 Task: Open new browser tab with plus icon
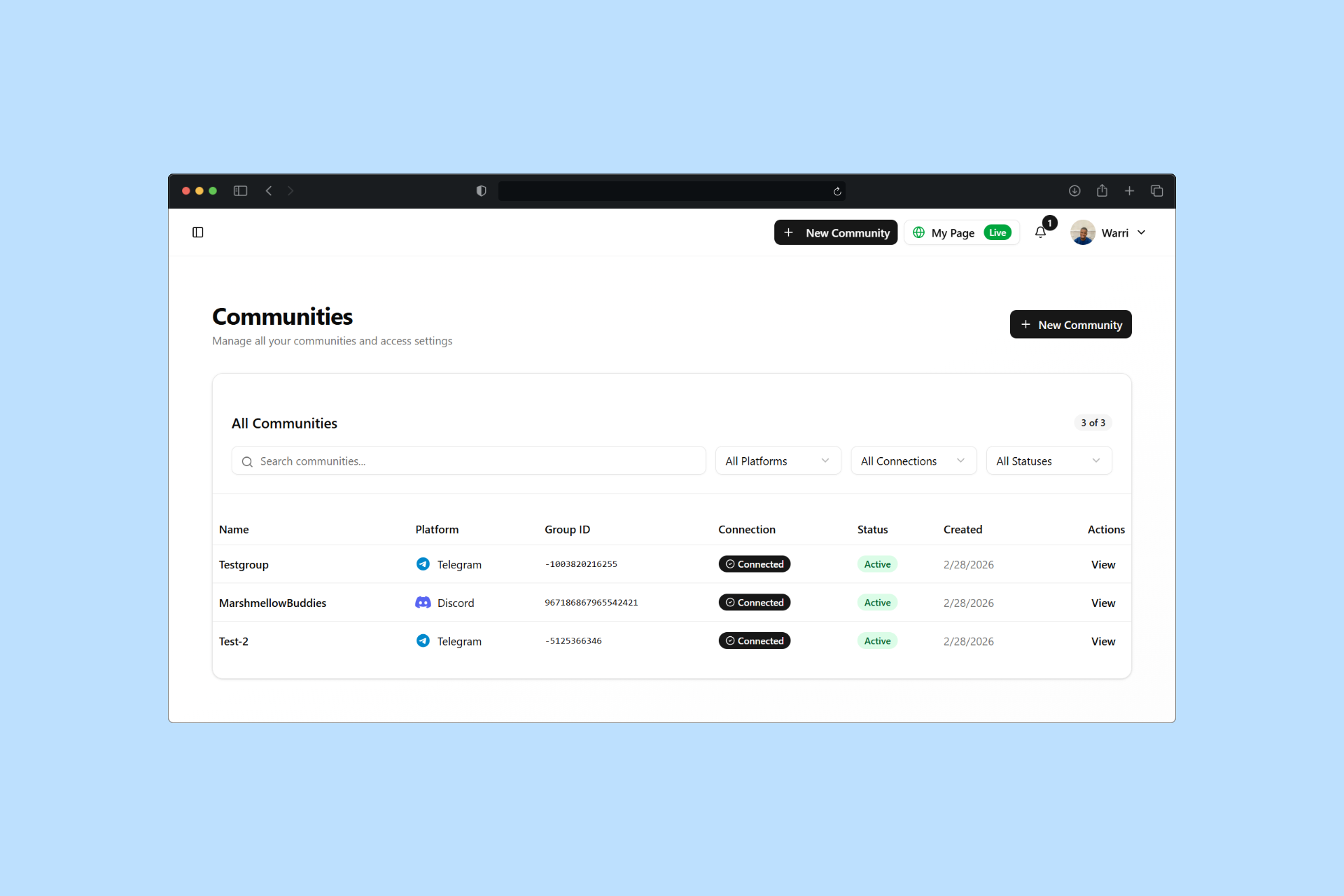coord(1129,191)
